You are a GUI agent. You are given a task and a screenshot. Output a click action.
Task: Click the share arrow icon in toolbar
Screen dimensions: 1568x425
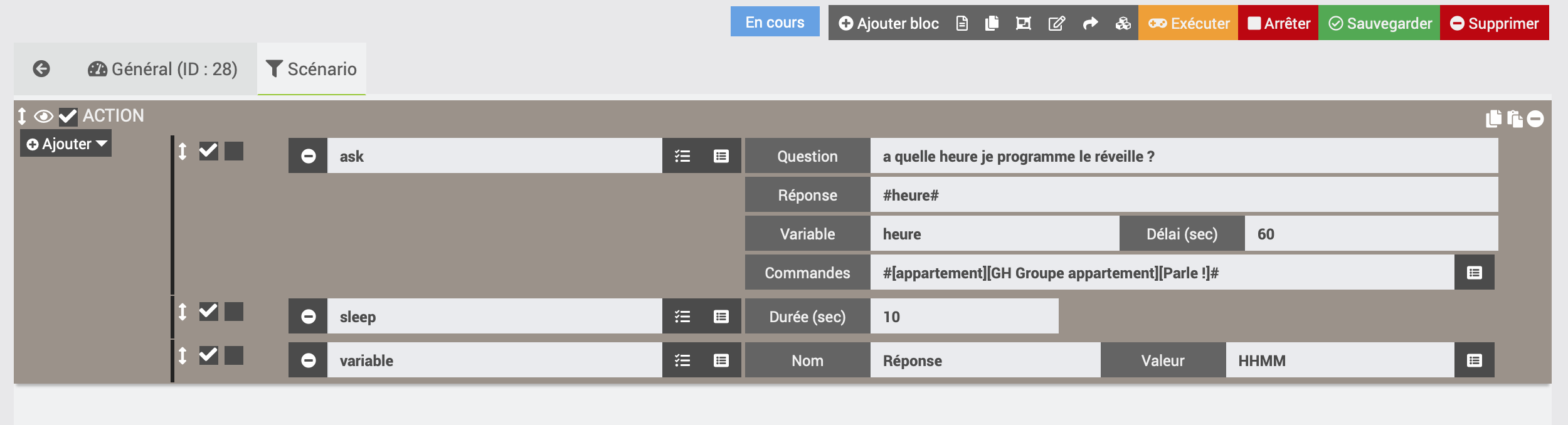click(1090, 24)
